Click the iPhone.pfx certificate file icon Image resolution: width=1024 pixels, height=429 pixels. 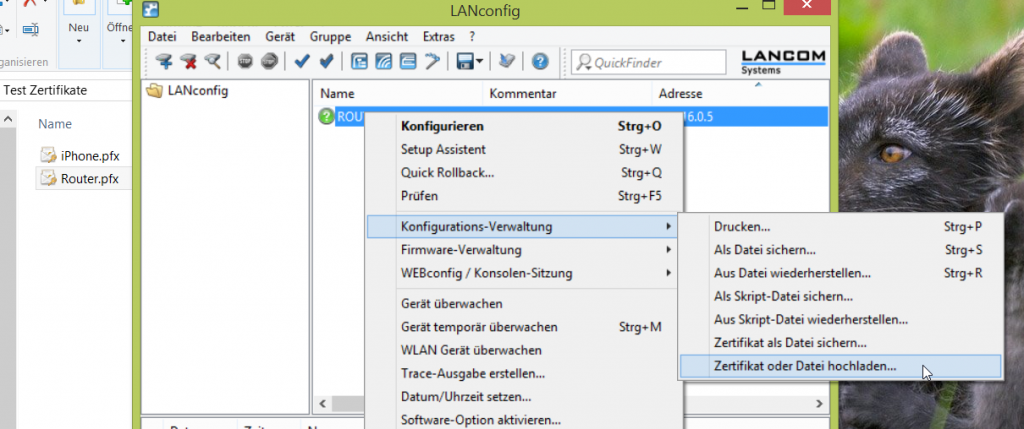pyautogui.click(x=48, y=155)
